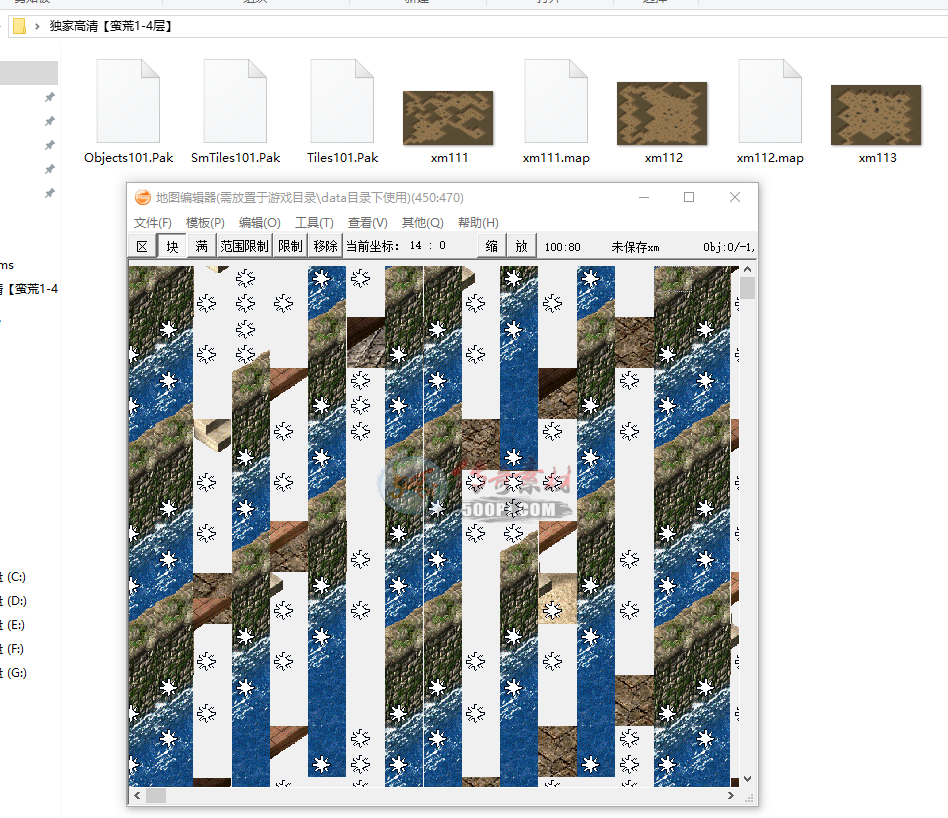Image resolution: width=948 pixels, height=818 pixels.
Task: Open the (G:) drive in the sidebar
Action: tap(13, 673)
